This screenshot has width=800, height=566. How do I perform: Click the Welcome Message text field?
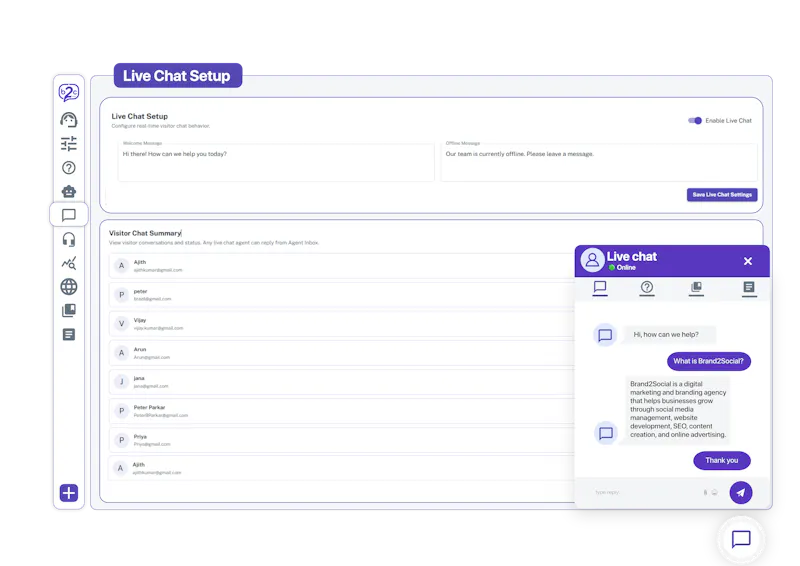(276, 162)
